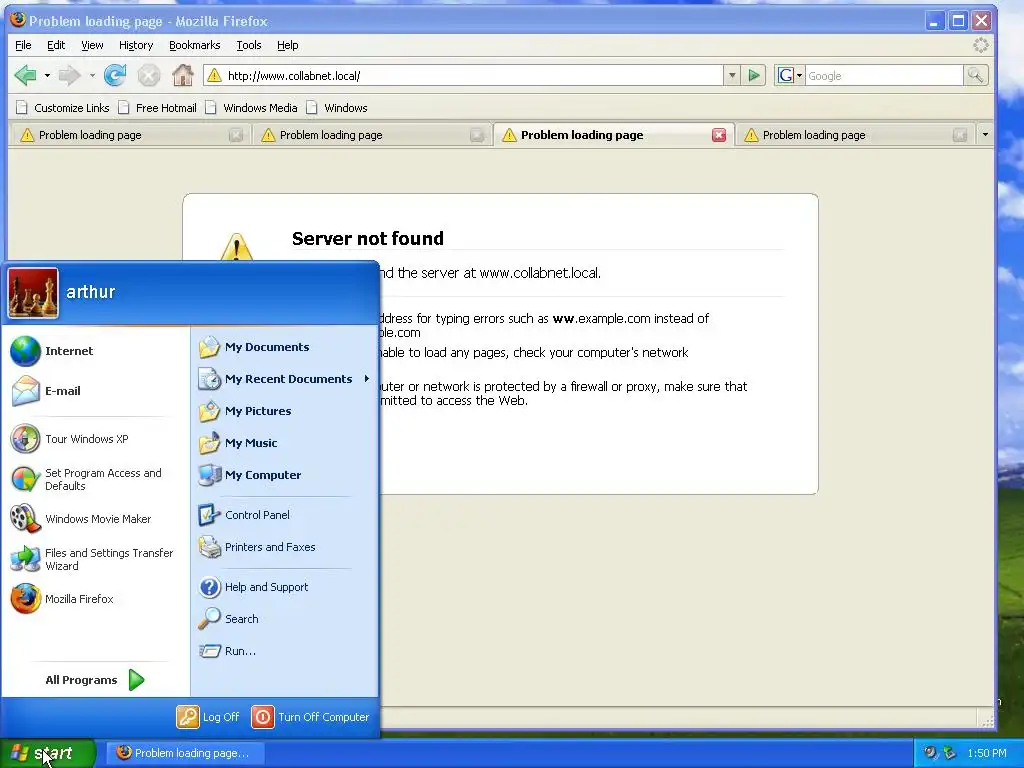The height and width of the screenshot is (768, 1024).
Task: Open the Customize Links bookmark
Action: tap(63, 108)
